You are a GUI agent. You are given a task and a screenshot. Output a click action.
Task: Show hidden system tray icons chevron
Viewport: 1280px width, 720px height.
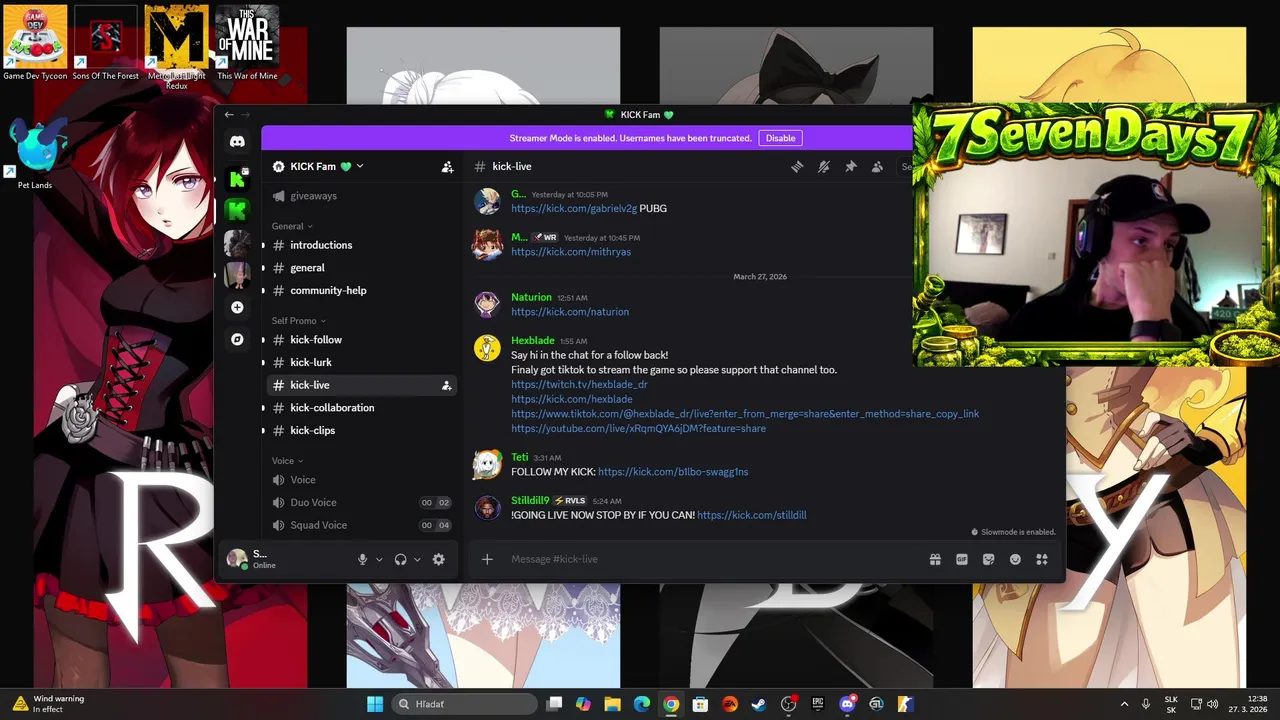1124,704
